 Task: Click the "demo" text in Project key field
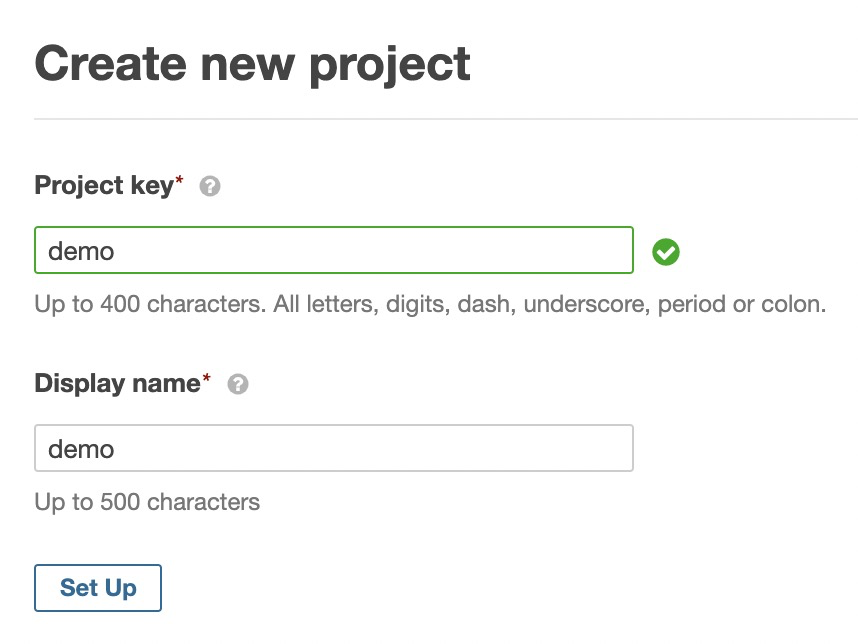81,251
